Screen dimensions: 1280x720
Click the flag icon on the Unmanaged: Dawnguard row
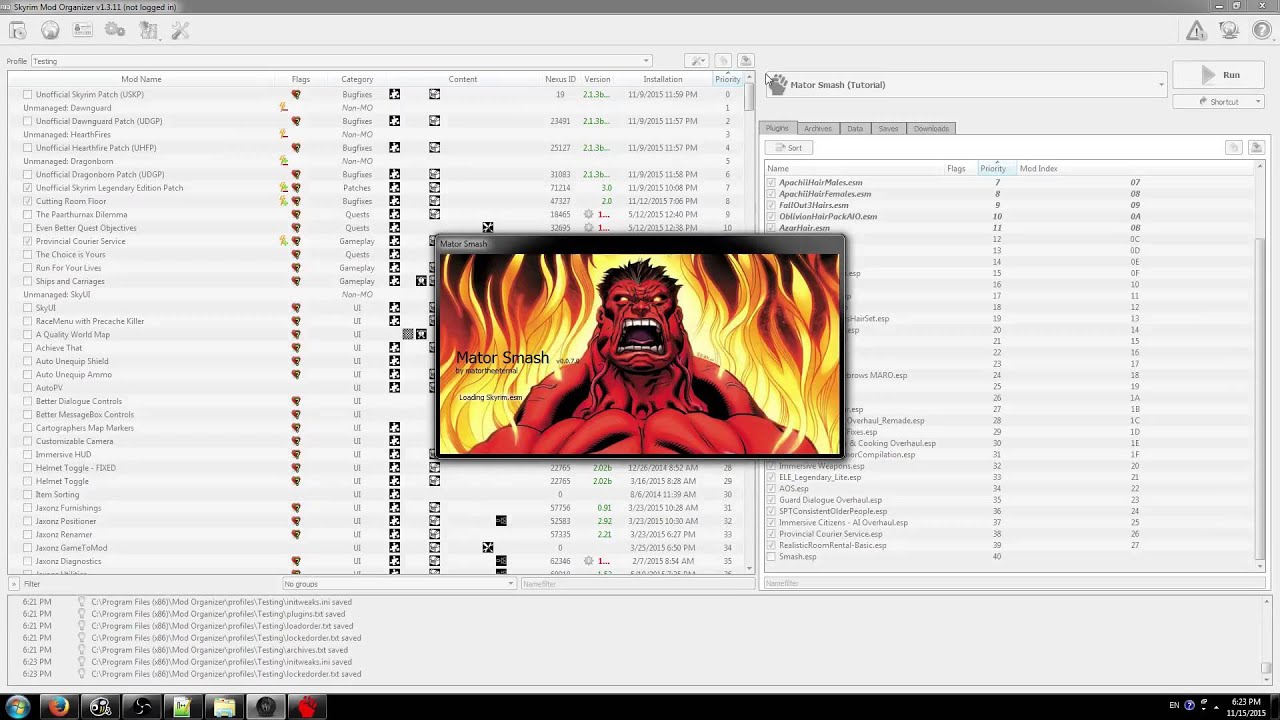click(x=284, y=107)
